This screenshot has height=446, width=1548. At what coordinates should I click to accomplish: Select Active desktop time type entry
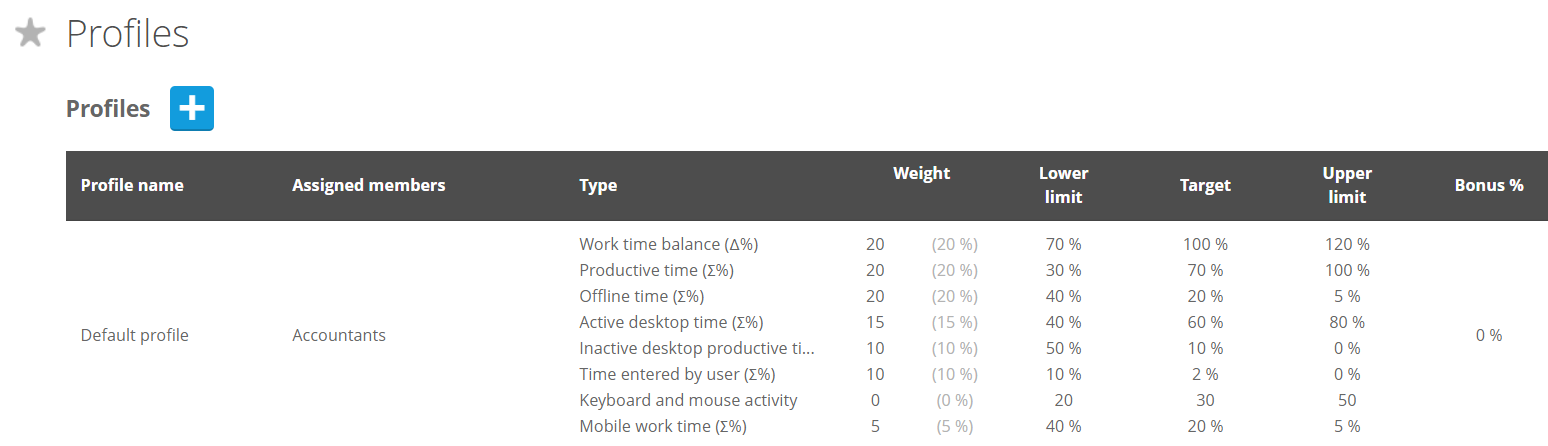click(671, 322)
